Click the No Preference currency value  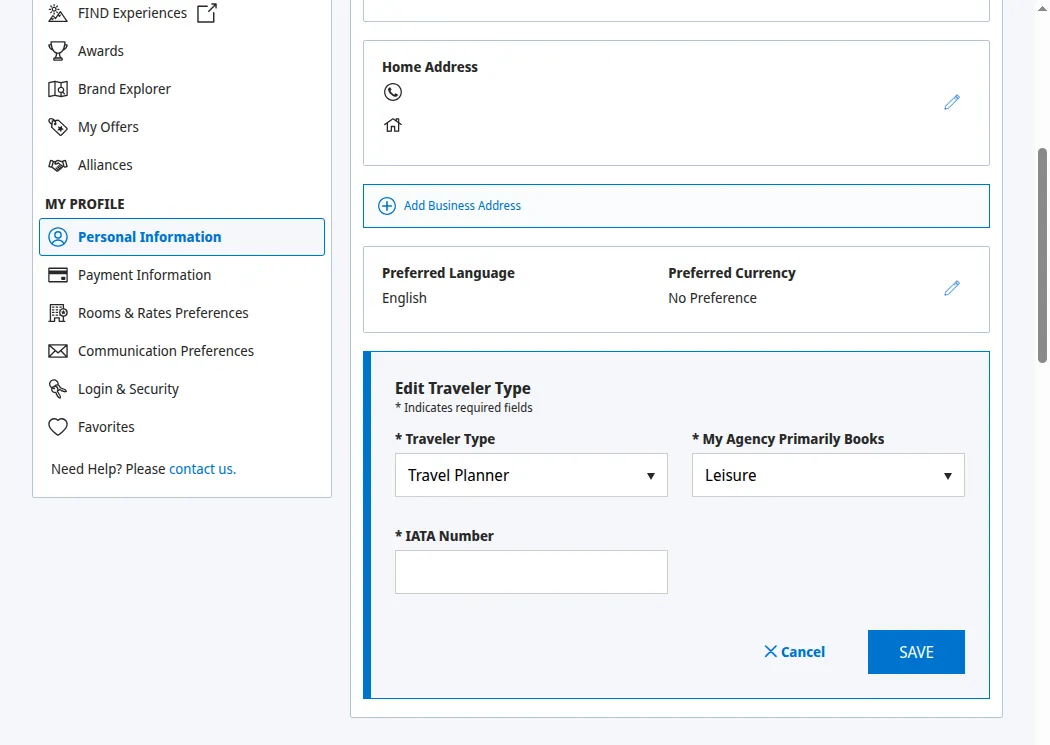(712, 298)
